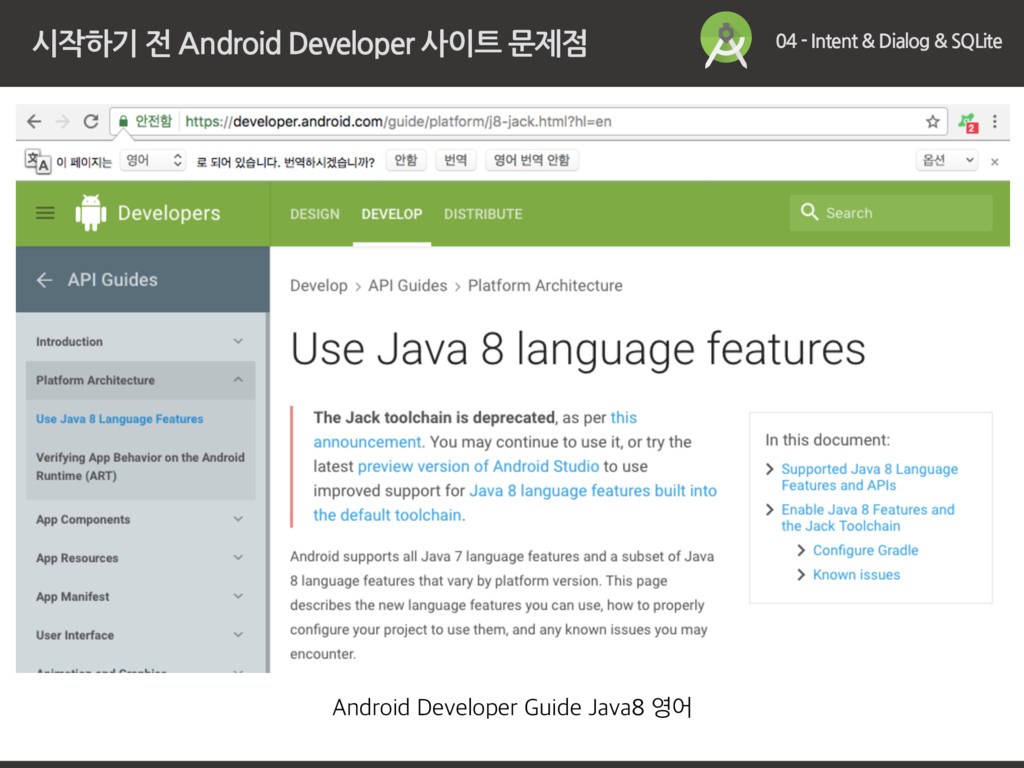Image resolution: width=1024 pixels, height=768 pixels.
Task: Switch to the DESIGN tab
Action: 315,214
